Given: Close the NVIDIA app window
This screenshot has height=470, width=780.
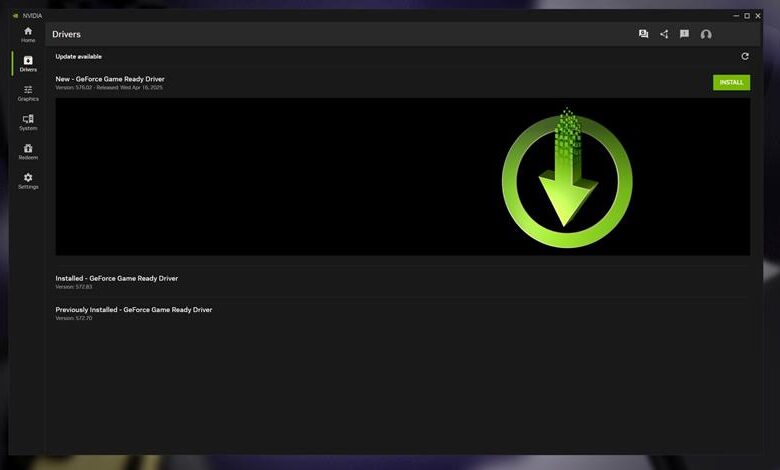Looking at the screenshot, I should tap(758, 16).
